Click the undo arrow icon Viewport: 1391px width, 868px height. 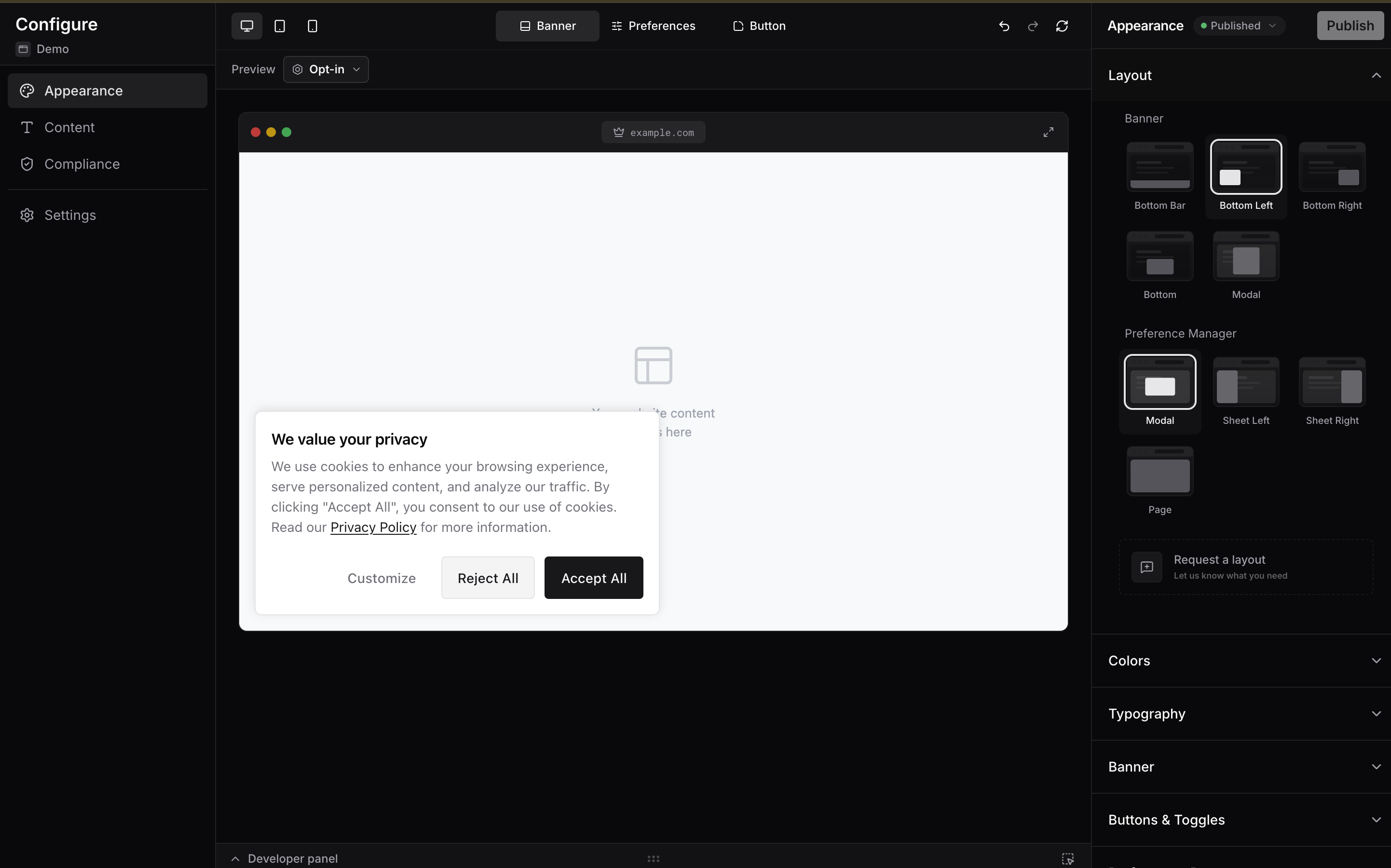click(1004, 26)
